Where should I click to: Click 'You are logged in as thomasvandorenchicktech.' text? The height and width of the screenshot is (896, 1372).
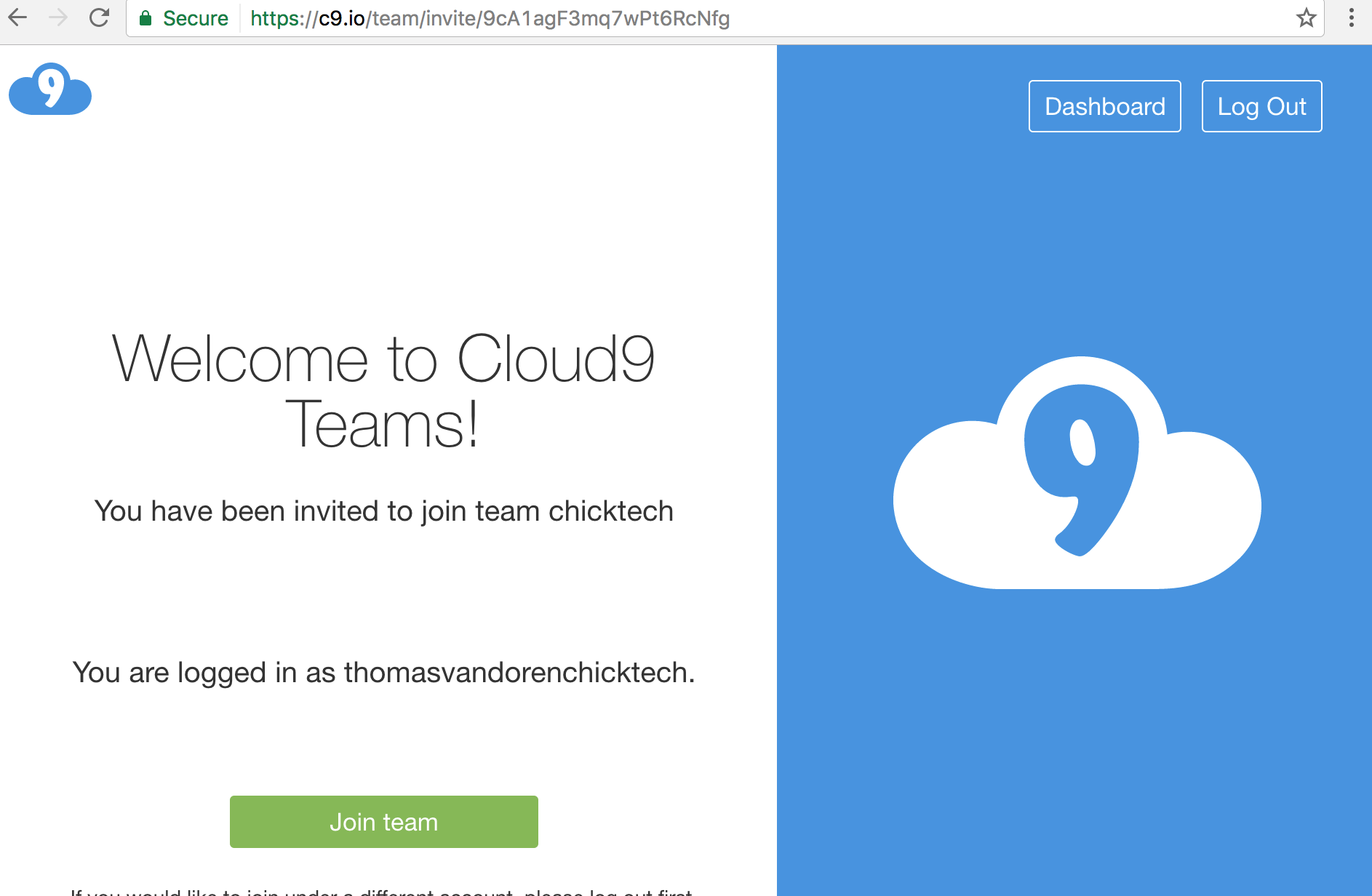pyautogui.click(x=383, y=673)
